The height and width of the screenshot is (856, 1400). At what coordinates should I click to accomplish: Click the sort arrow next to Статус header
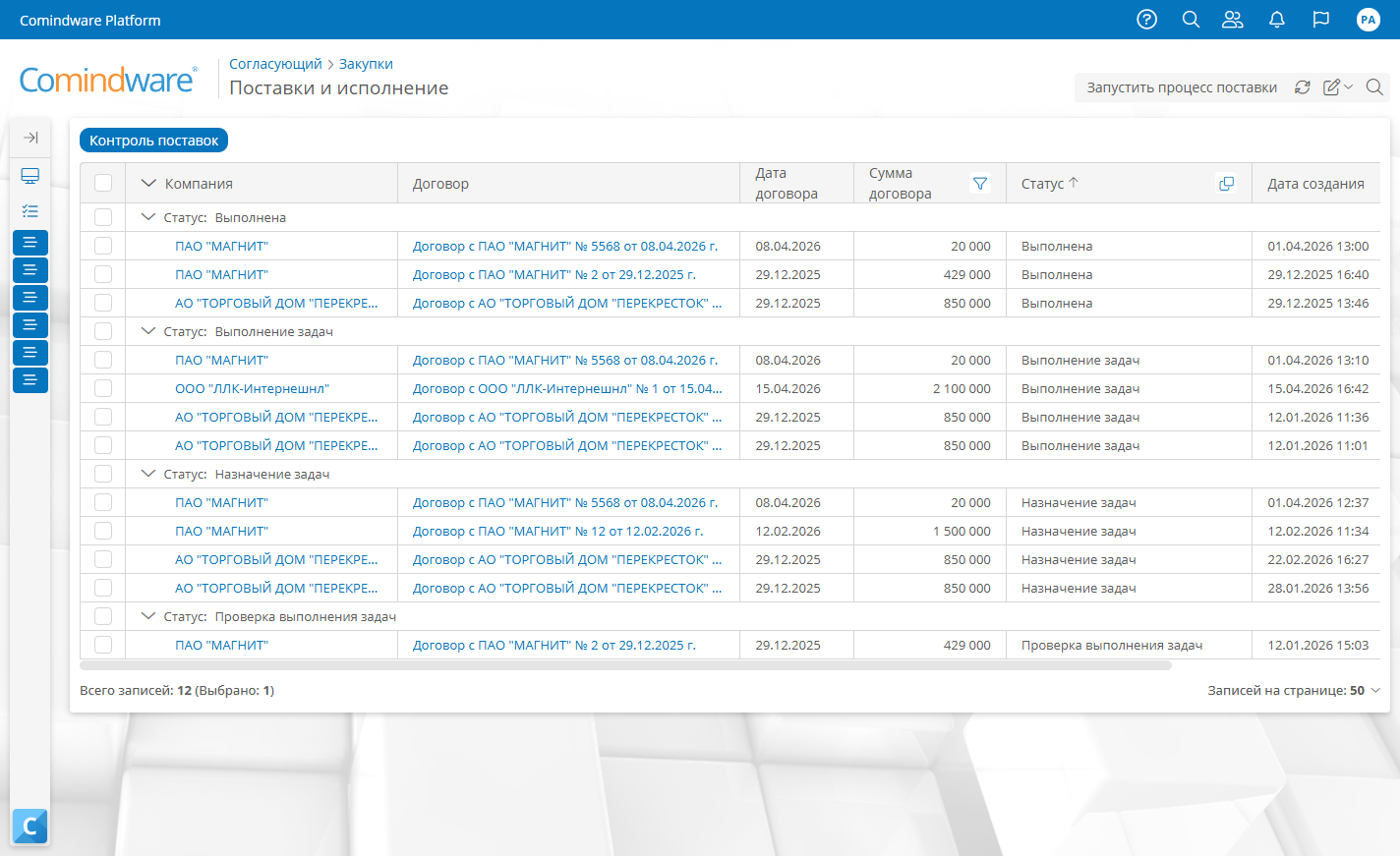(x=1074, y=183)
